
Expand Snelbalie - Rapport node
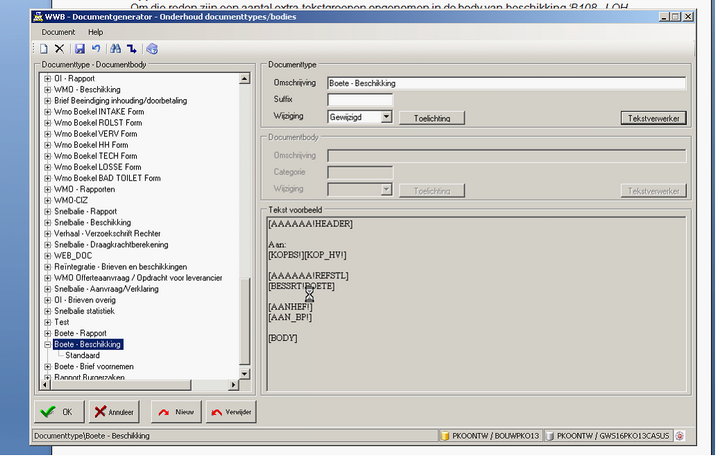pyautogui.click(x=47, y=211)
